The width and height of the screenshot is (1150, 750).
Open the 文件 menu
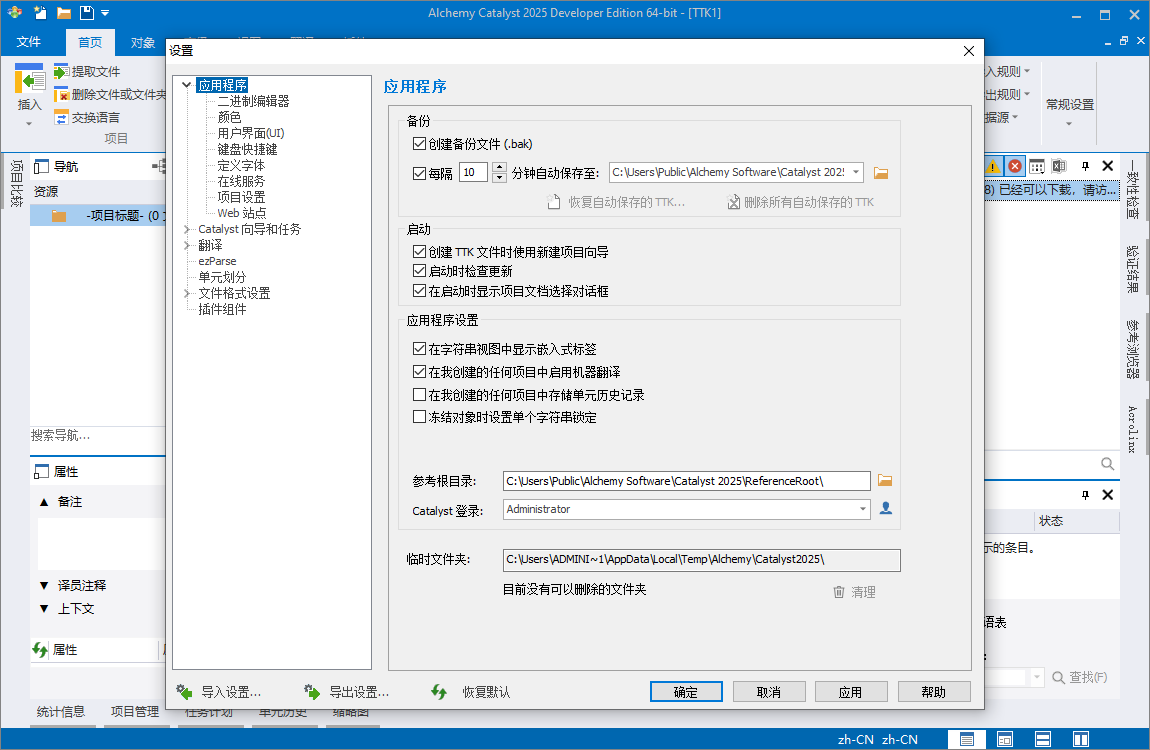tap(29, 42)
